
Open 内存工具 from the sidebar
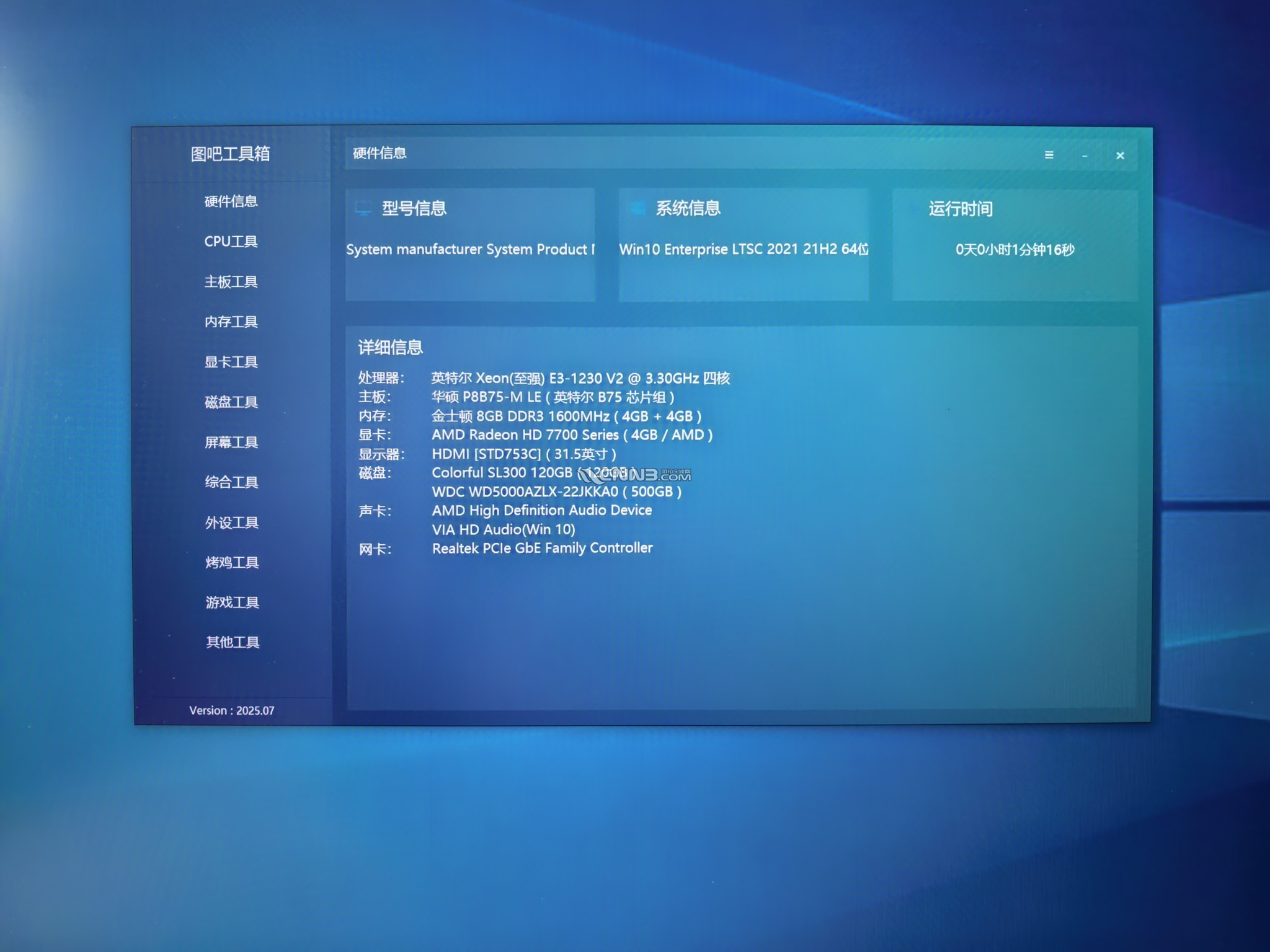tap(231, 322)
